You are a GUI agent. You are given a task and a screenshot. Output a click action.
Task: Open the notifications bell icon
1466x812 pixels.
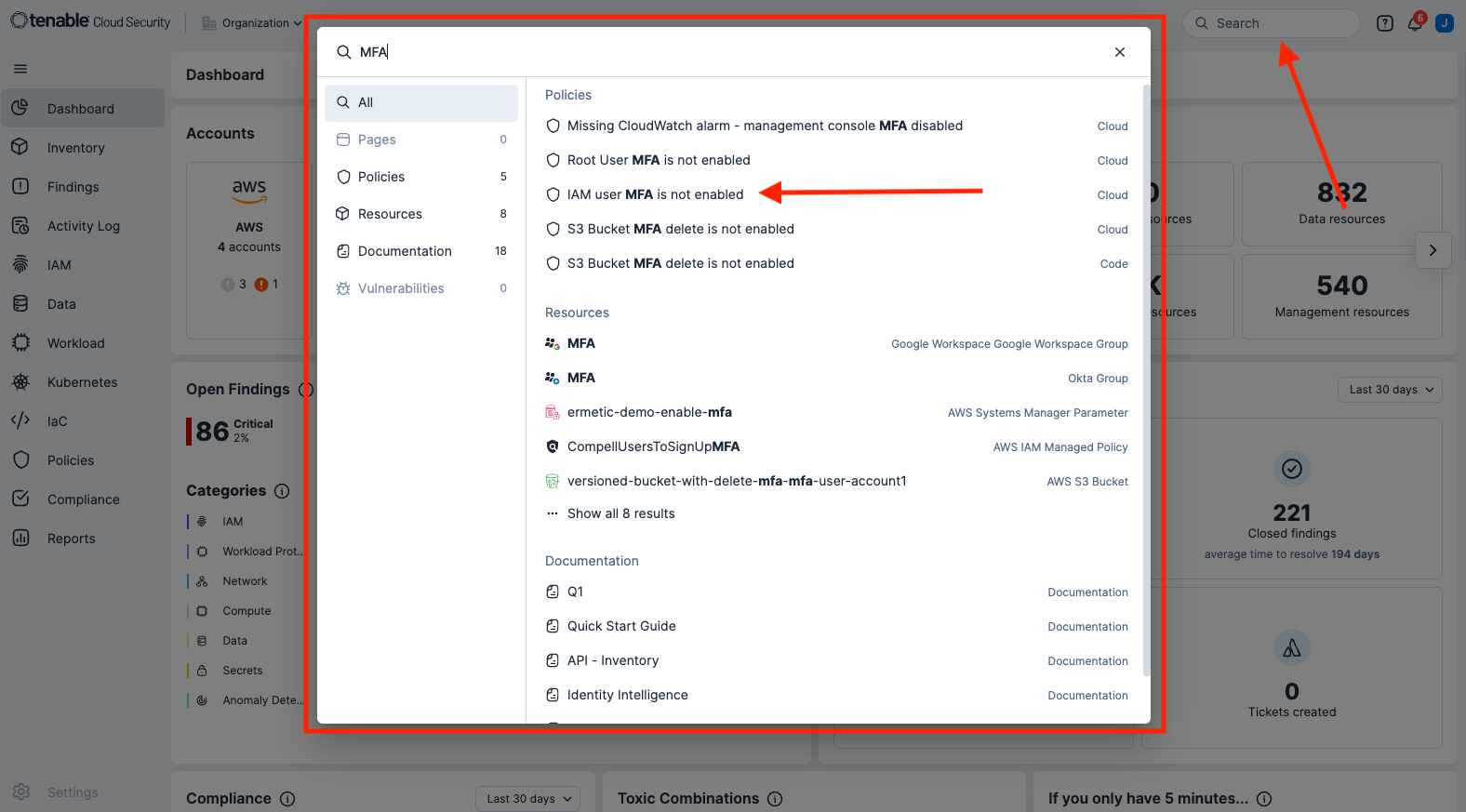pyautogui.click(x=1414, y=24)
